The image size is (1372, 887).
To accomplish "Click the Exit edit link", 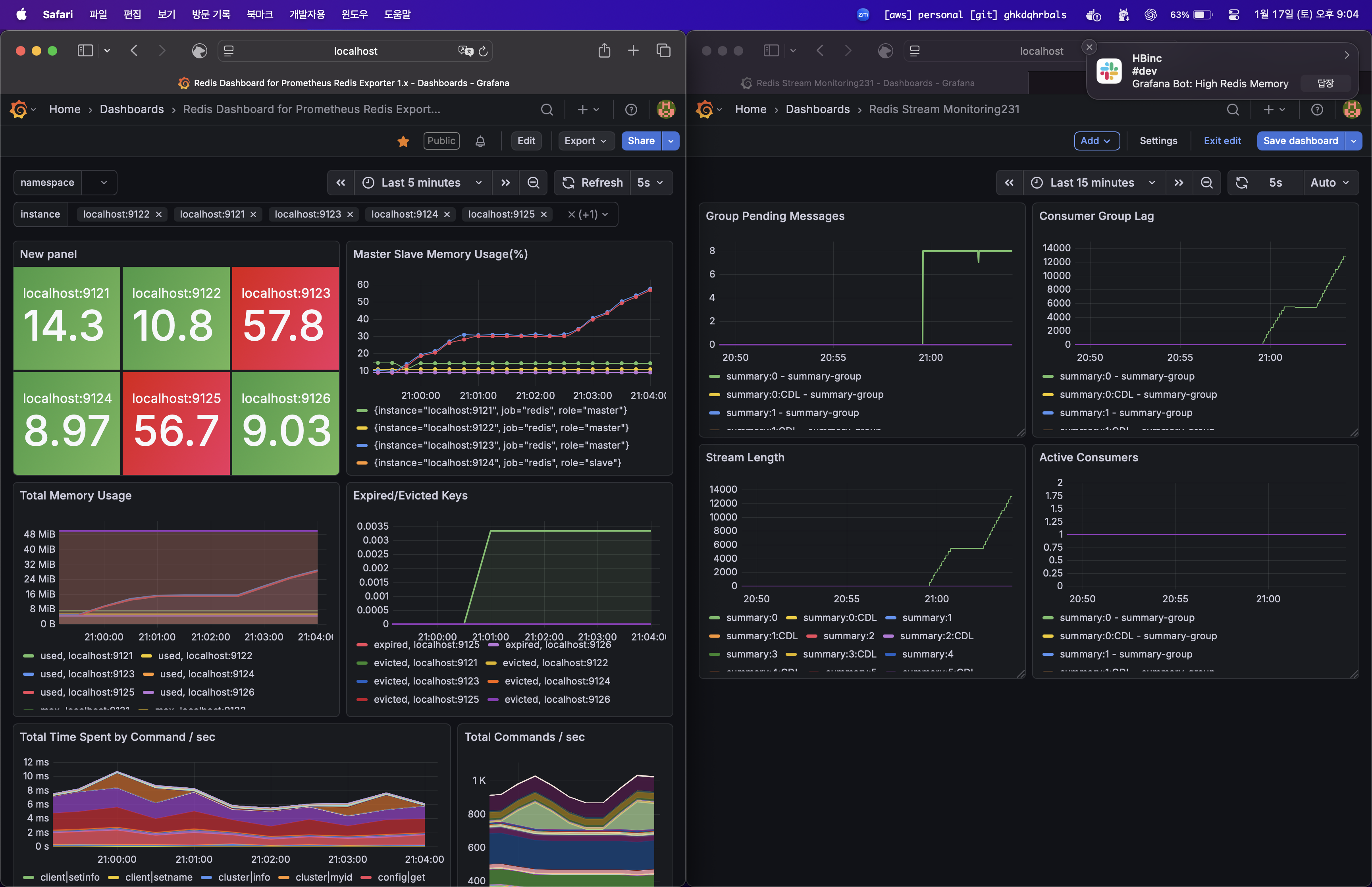I will [1222, 141].
